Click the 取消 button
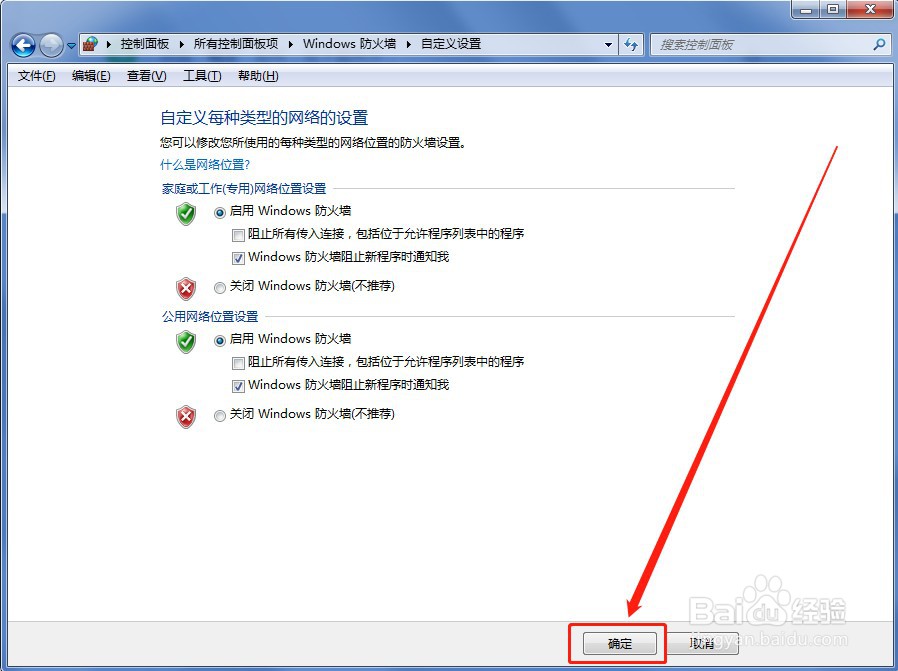This screenshot has width=898, height=671. (703, 644)
